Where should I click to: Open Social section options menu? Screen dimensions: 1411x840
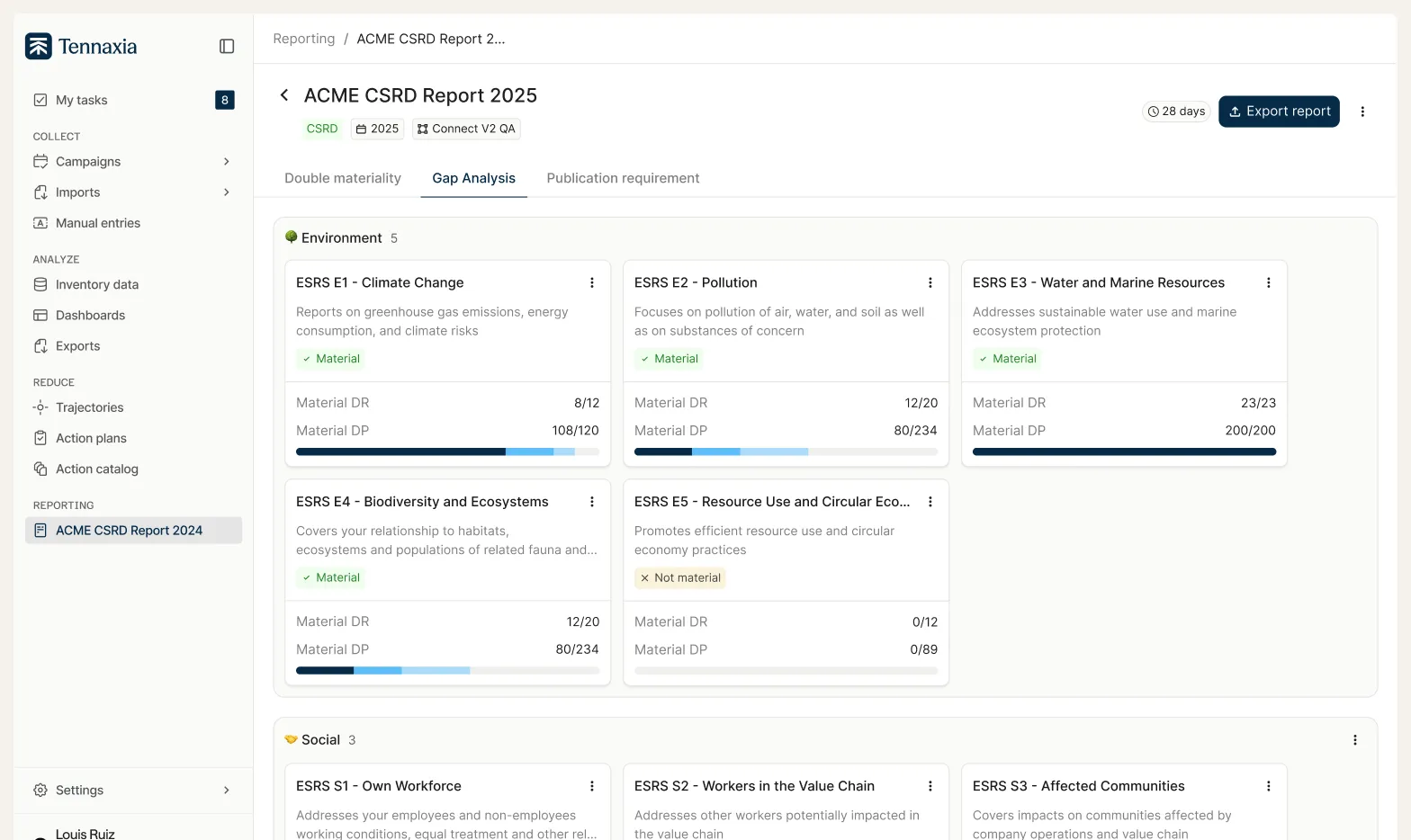coord(1354,740)
